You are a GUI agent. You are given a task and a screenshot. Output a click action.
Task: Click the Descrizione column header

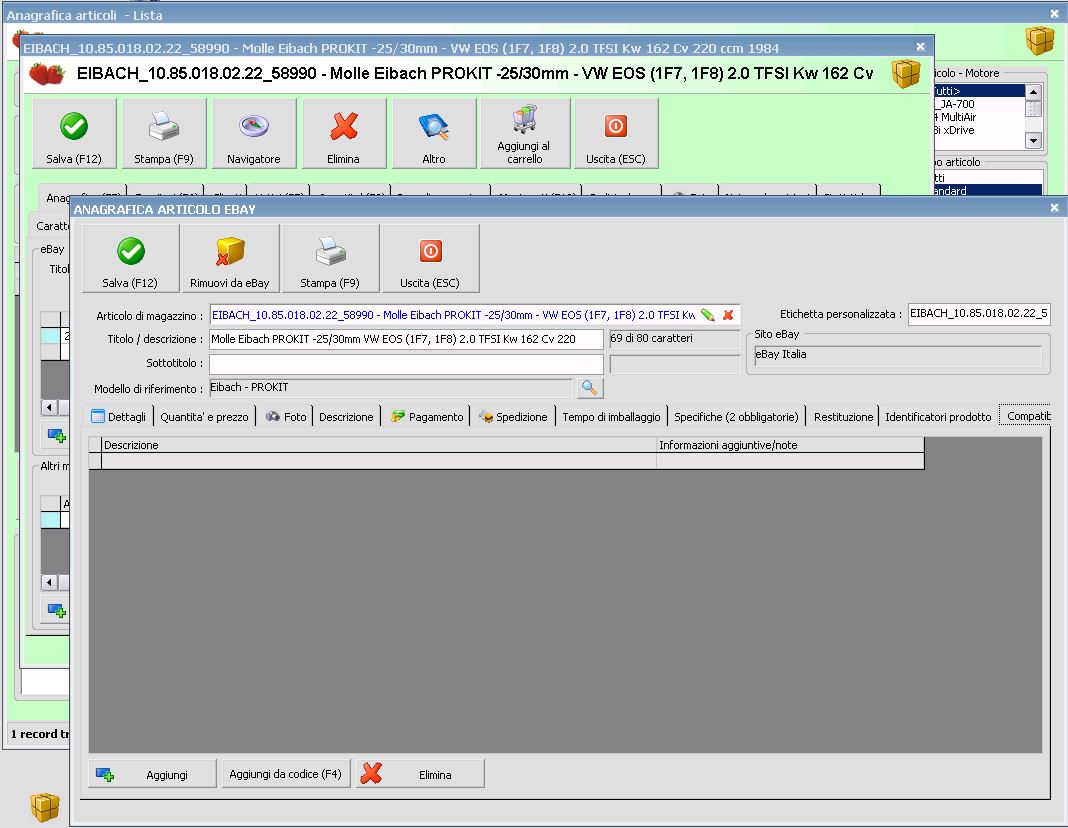(x=379, y=445)
